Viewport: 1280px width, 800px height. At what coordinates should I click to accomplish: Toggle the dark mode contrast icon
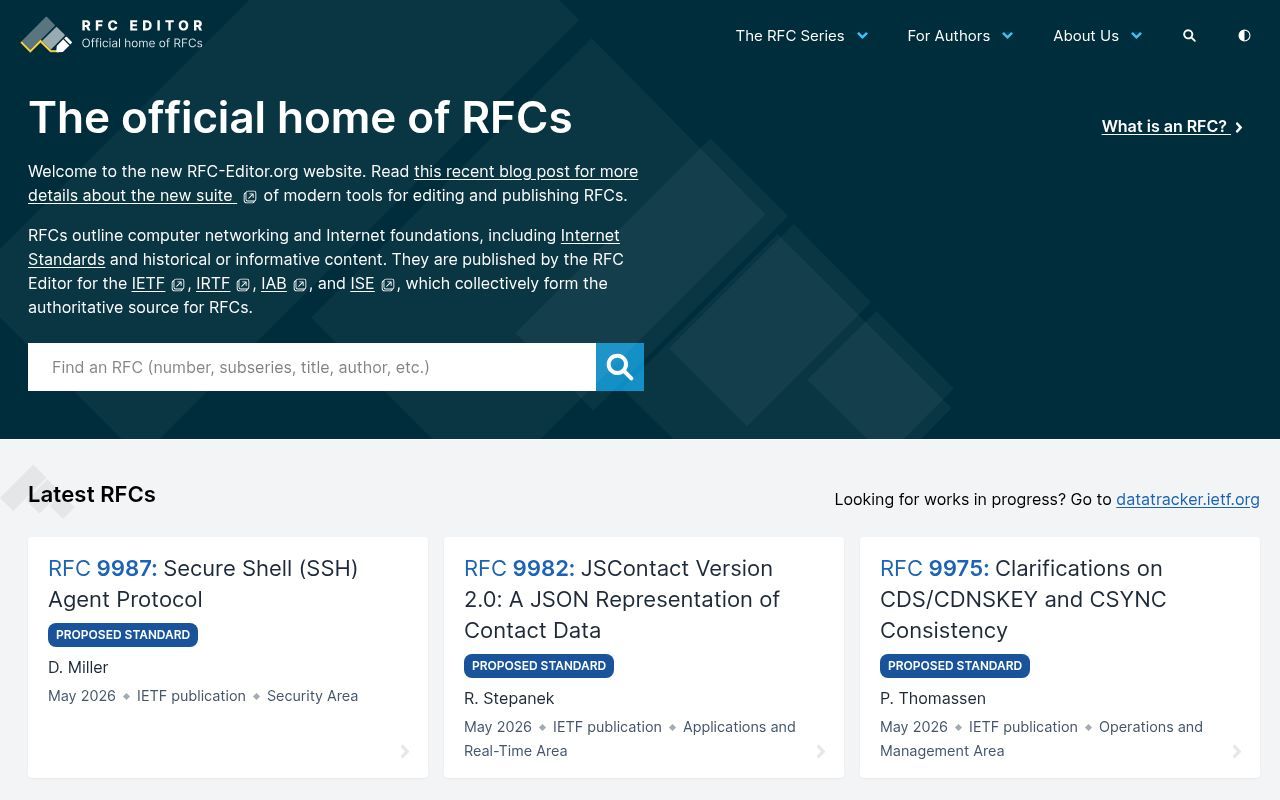(1244, 36)
